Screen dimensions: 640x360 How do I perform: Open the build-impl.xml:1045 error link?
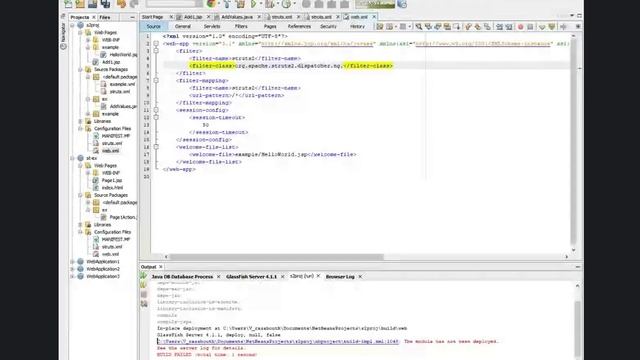click(x=278, y=341)
